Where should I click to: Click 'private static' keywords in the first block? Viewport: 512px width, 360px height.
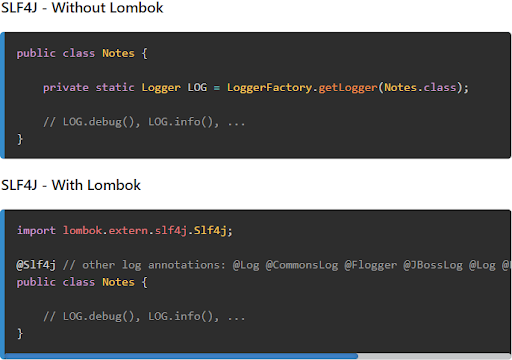(89, 88)
